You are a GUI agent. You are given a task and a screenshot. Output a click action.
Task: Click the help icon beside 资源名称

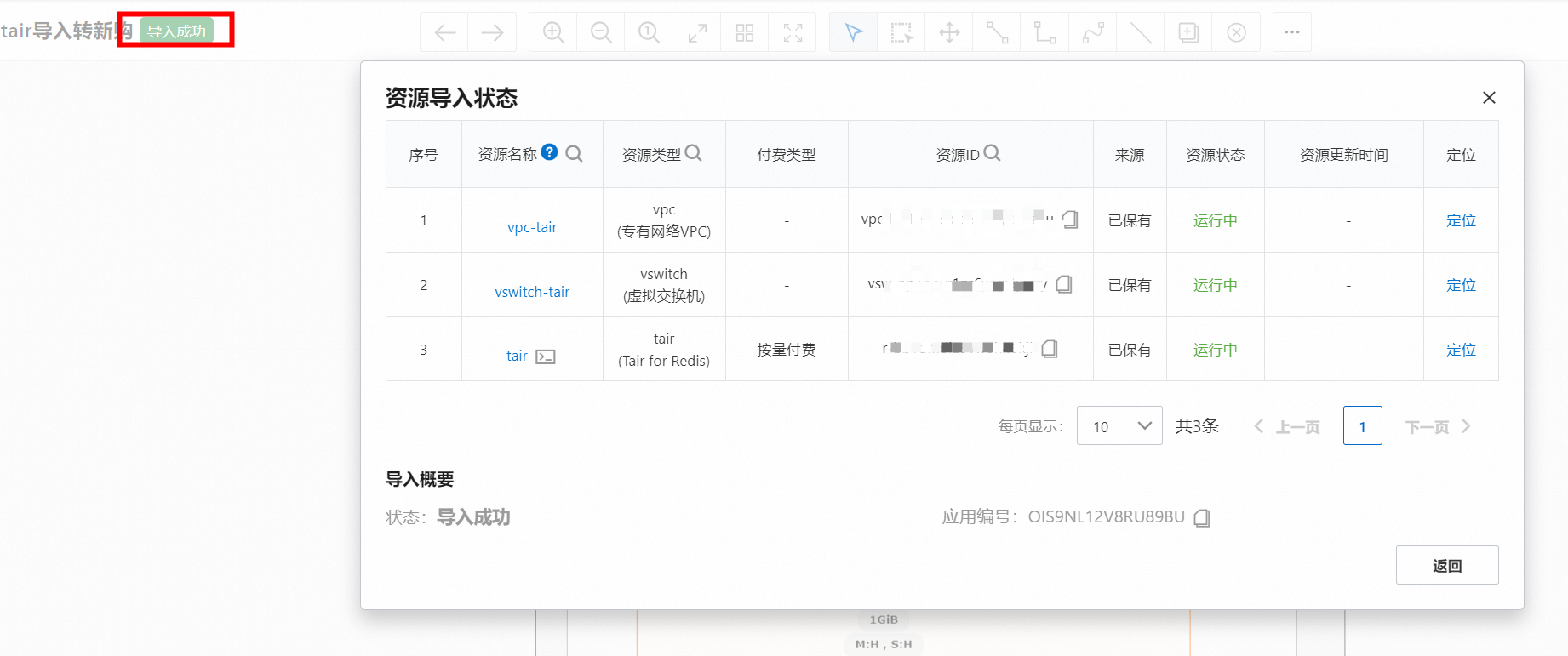point(550,152)
